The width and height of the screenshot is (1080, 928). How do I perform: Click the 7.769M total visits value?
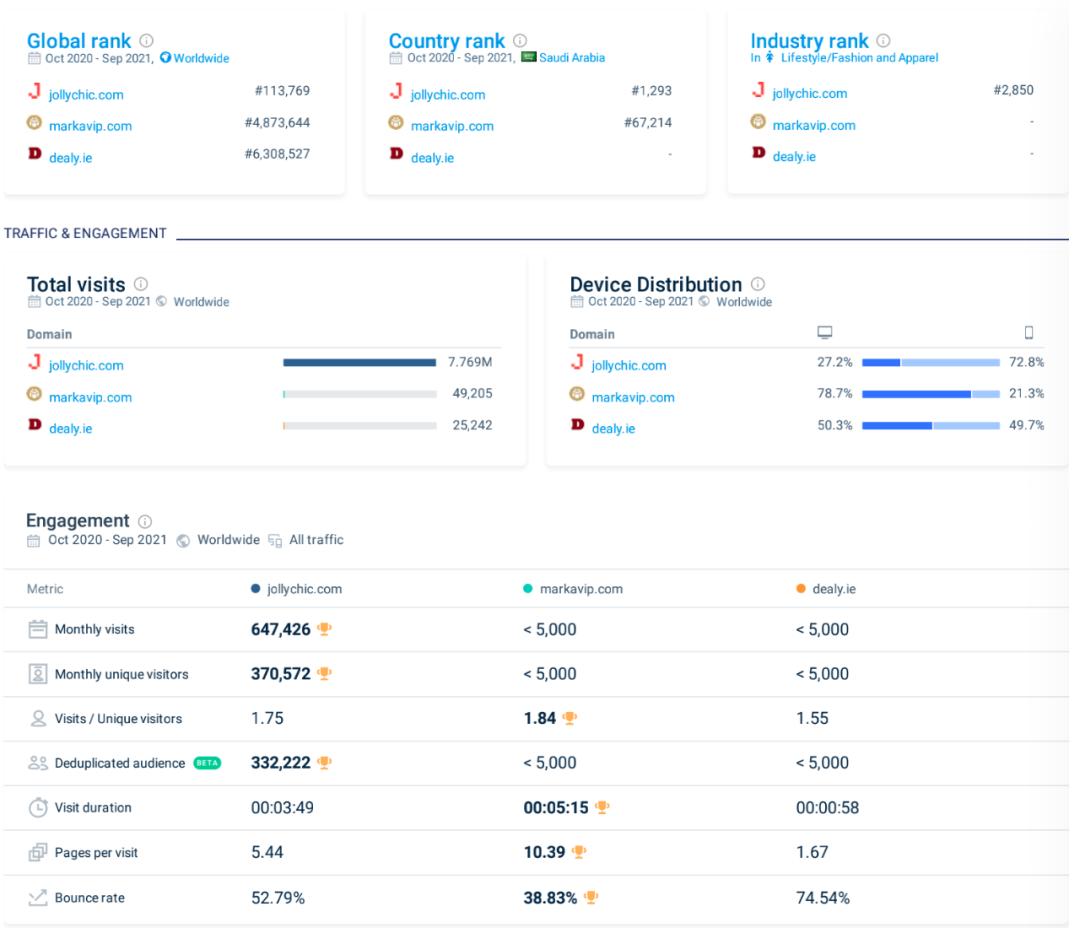tap(470, 362)
